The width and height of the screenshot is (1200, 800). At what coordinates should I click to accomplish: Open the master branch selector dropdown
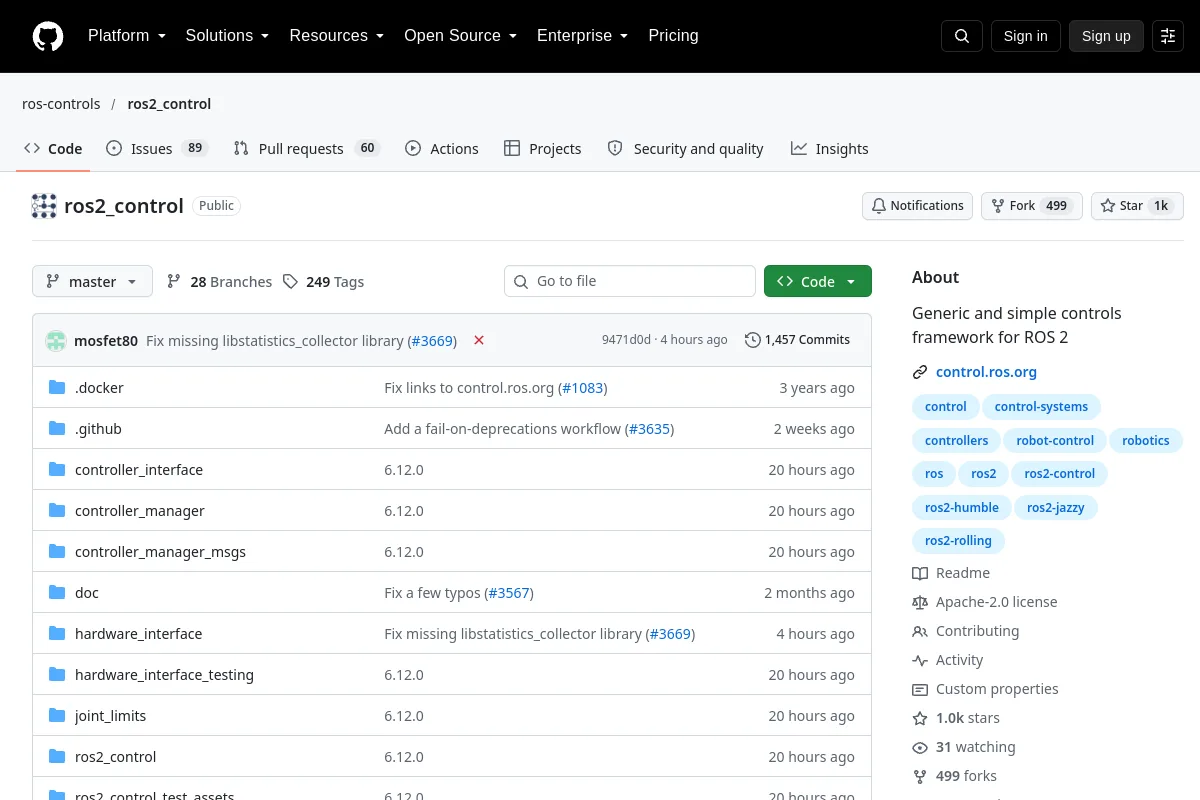click(x=92, y=282)
